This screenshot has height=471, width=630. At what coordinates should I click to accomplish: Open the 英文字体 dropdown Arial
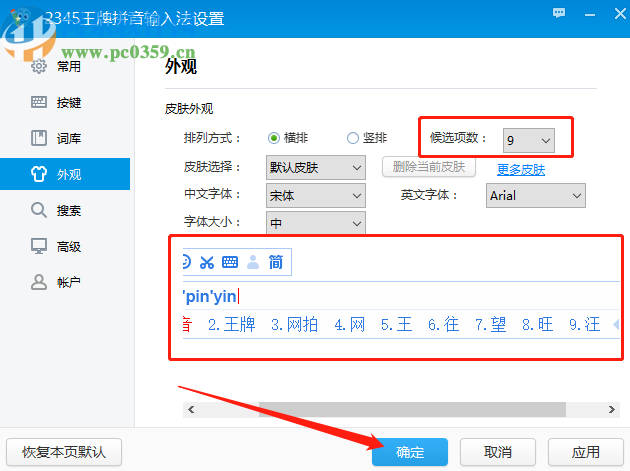point(536,195)
